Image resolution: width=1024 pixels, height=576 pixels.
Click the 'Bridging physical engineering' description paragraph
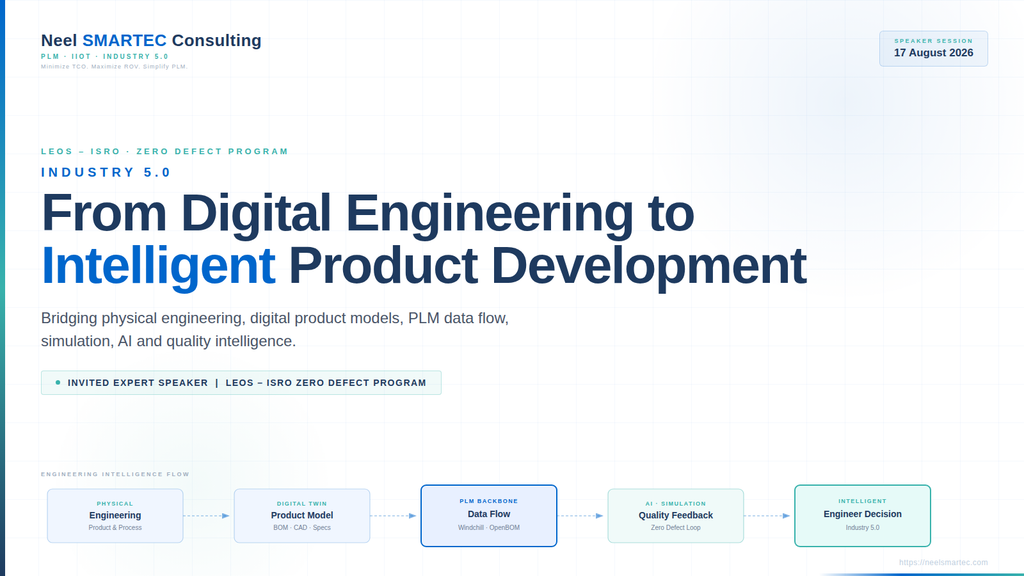pyautogui.click(x=275, y=330)
